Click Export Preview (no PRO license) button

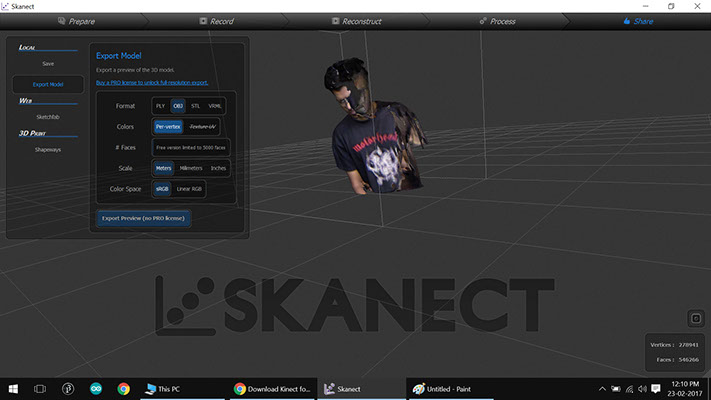pos(143,218)
